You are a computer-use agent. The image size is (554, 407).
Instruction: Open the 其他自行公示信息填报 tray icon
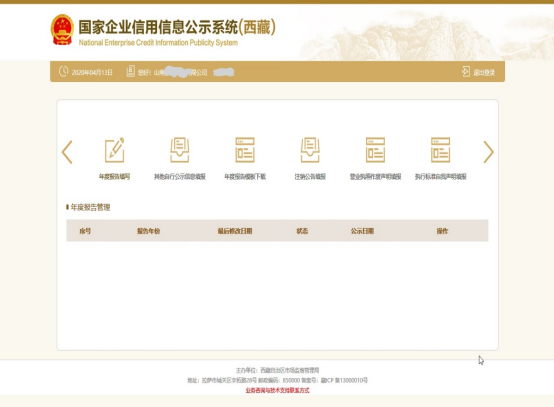click(179, 150)
